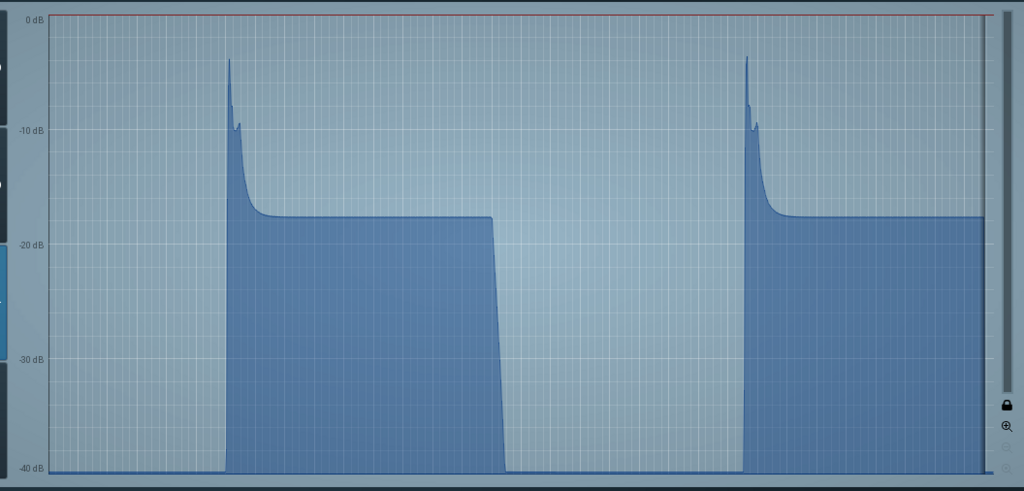Click the -30 dB axis label
1024x491 pixels.
click(x=32, y=360)
